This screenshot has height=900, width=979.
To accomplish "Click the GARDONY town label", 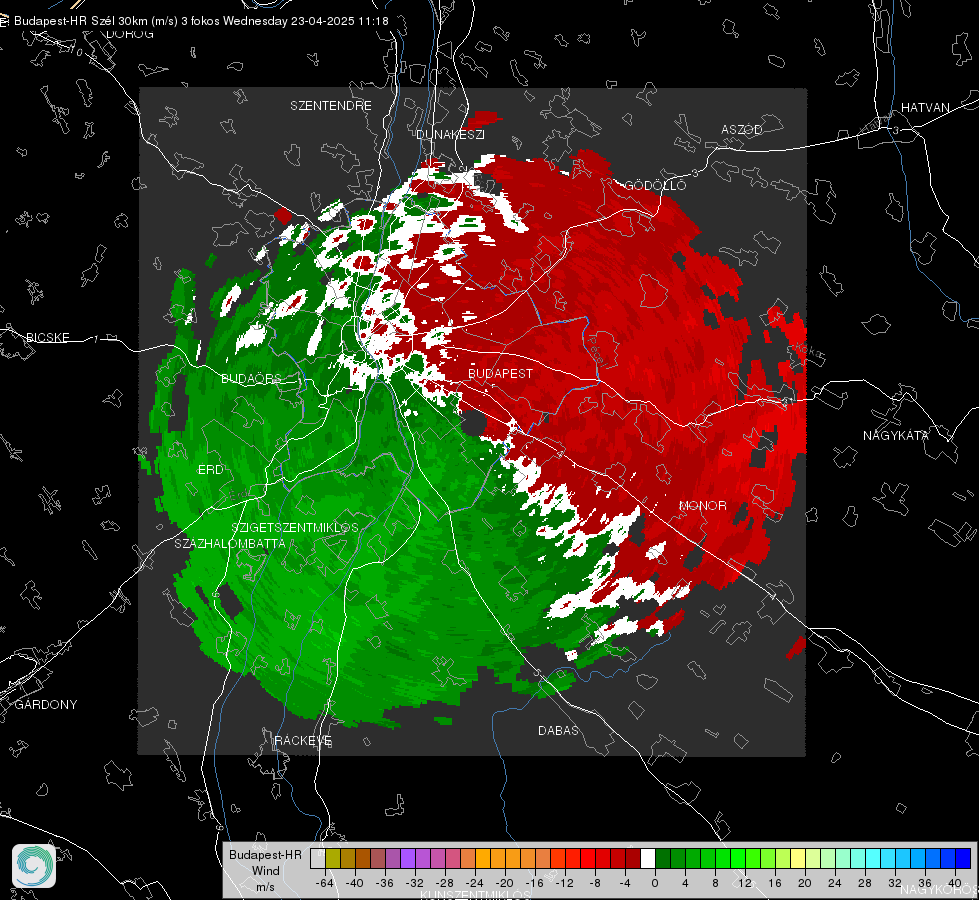I will (x=46, y=705).
